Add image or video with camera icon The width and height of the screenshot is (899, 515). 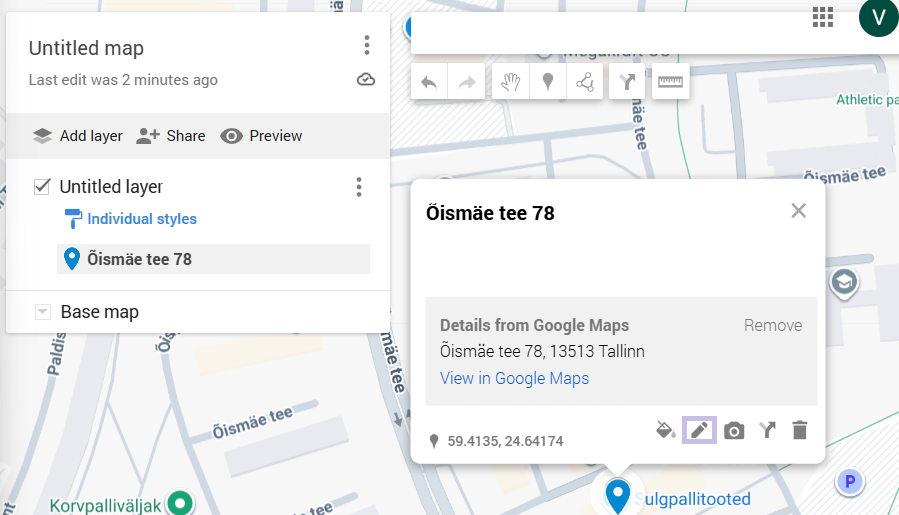click(x=734, y=430)
